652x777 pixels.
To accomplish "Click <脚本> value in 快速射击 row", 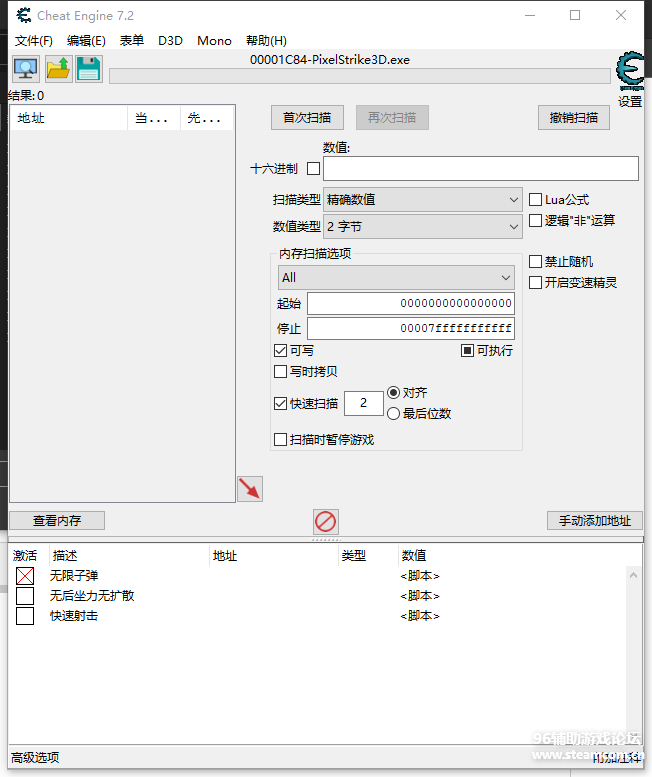I will 420,616.
